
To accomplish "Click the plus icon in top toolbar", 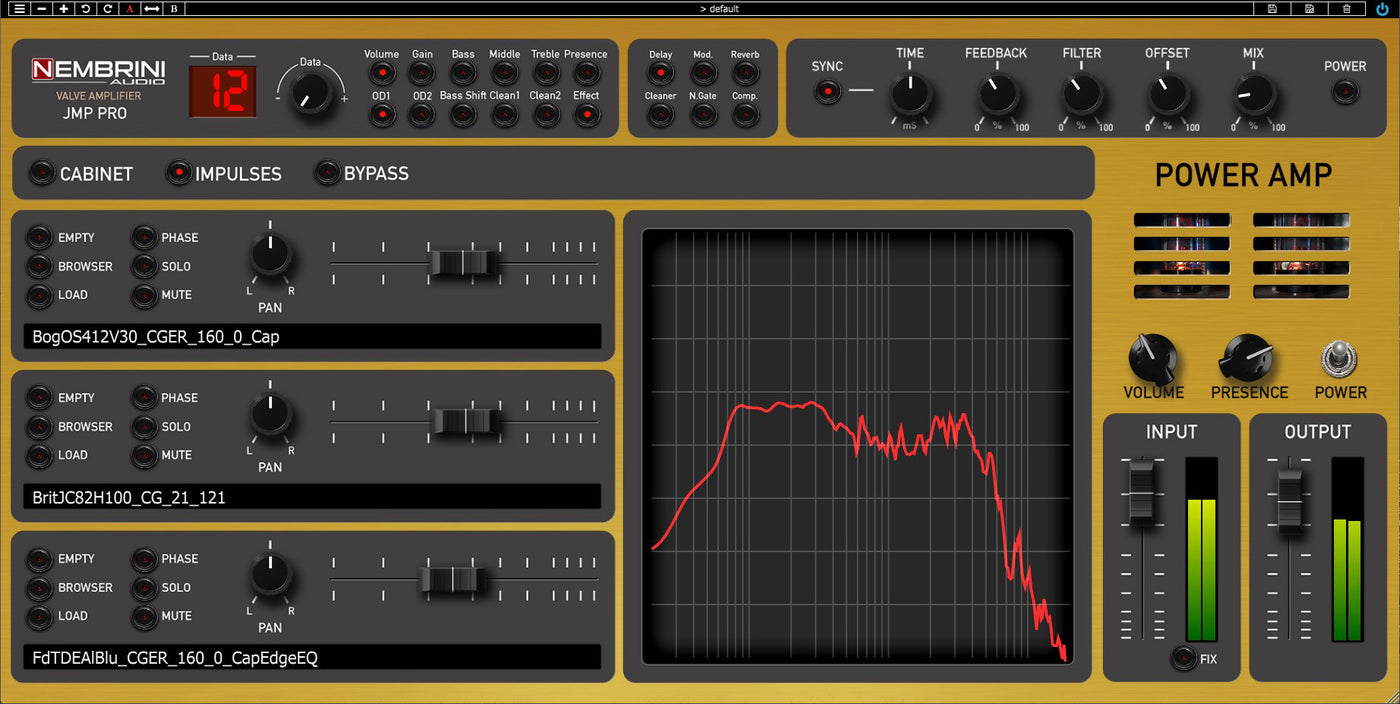I will 64,9.
